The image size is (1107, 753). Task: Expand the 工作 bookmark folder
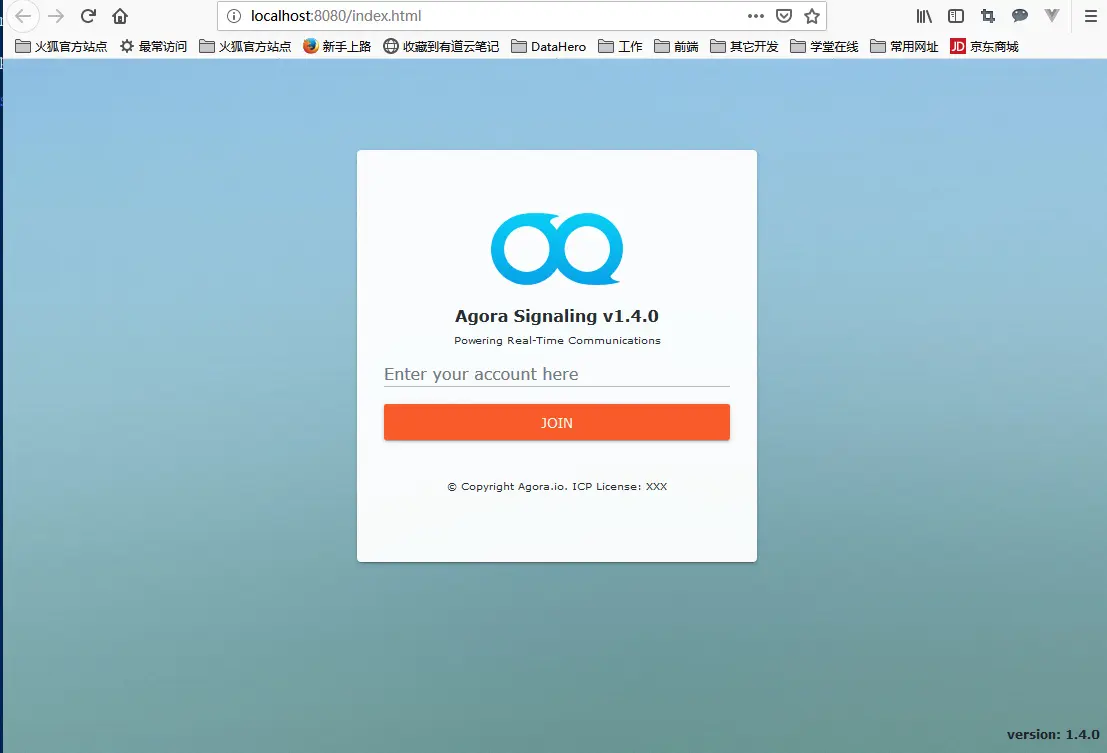620,47
